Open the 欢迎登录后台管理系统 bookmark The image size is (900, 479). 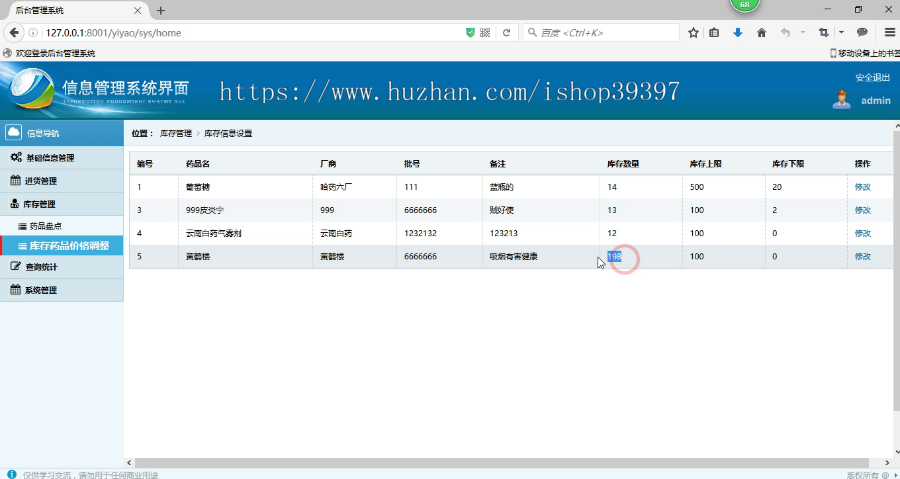tap(49, 53)
